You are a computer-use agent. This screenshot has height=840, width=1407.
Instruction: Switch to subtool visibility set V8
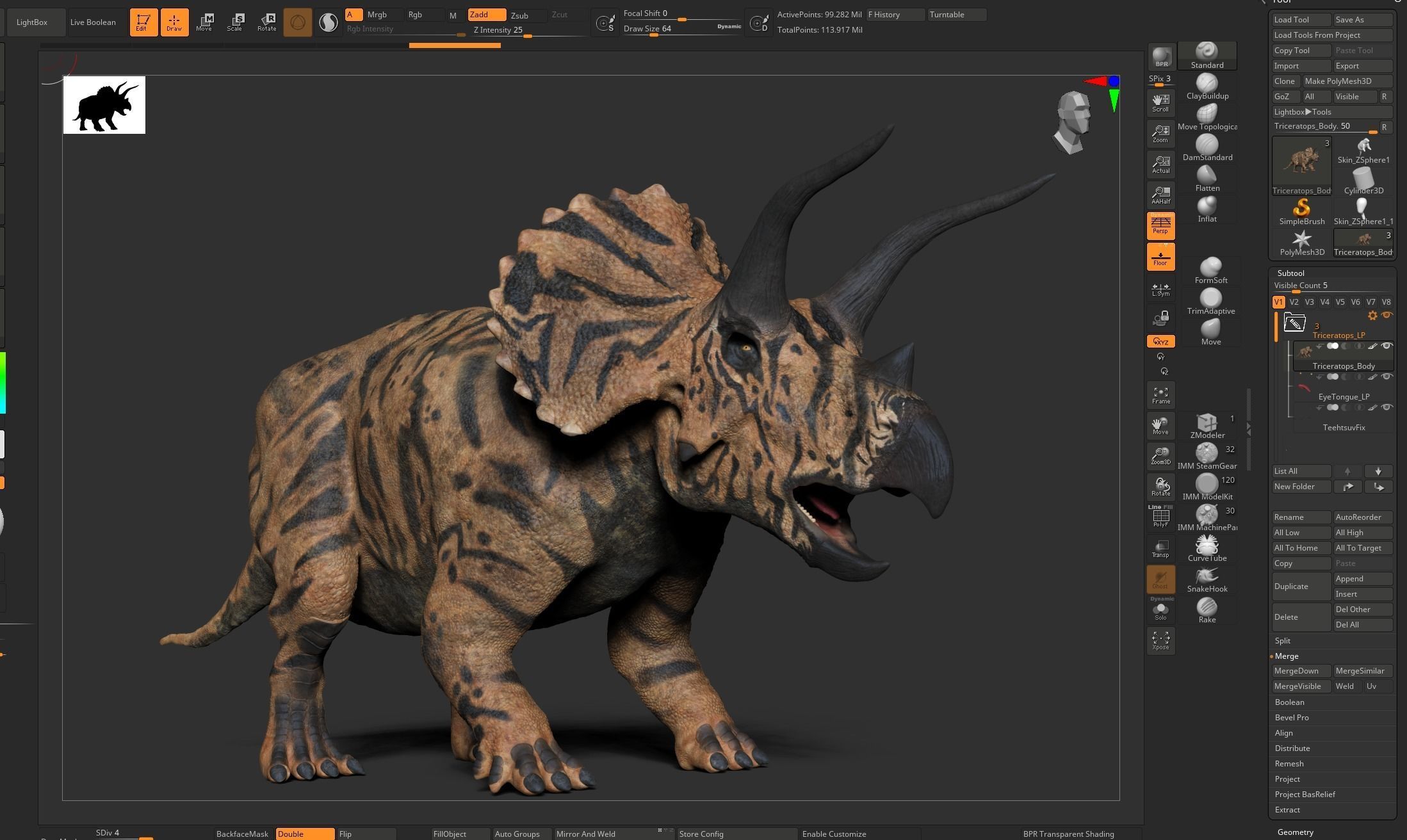(x=1387, y=302)
